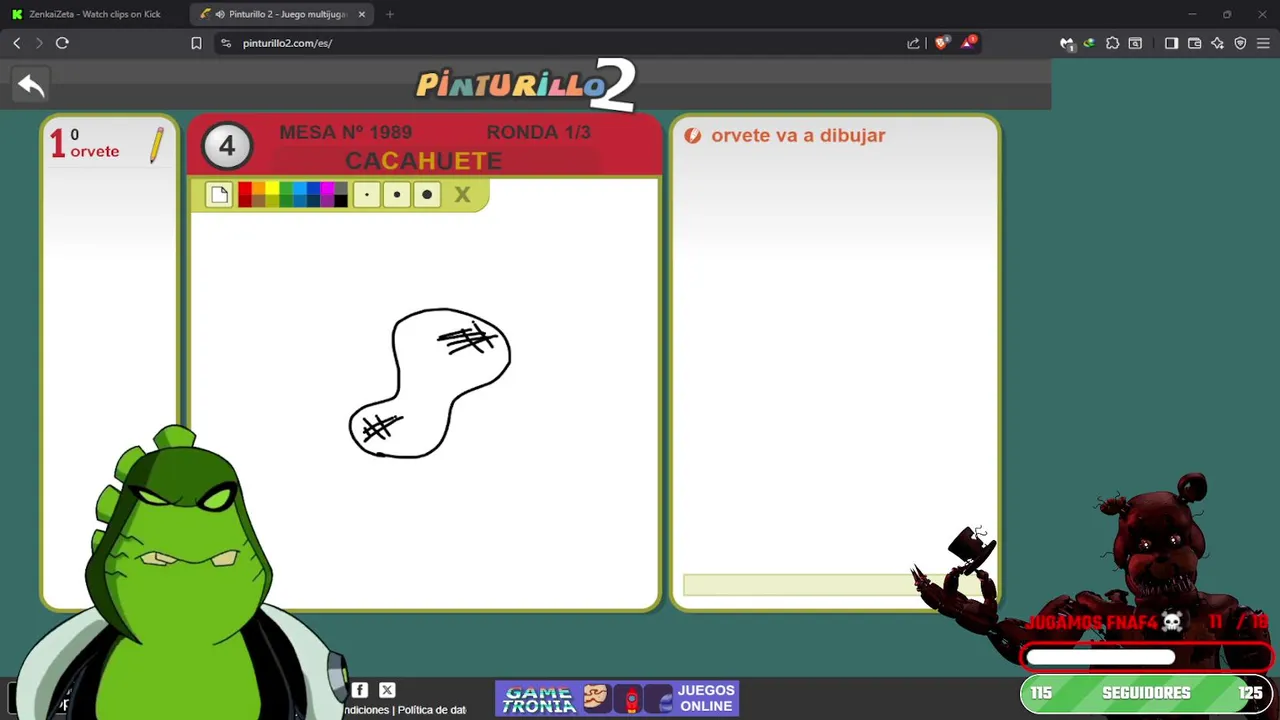Close the Pinturillo 2 browser tab

tap(362, 14)
